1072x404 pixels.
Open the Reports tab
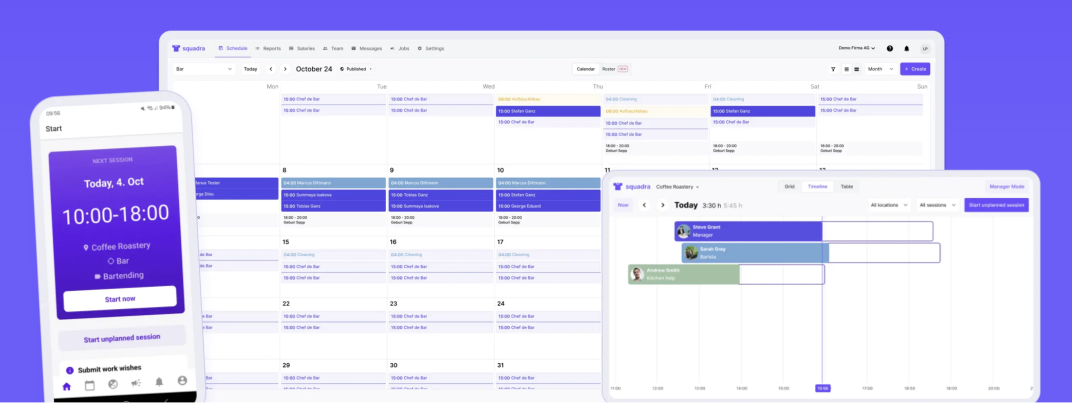click(x=268, y=49)
